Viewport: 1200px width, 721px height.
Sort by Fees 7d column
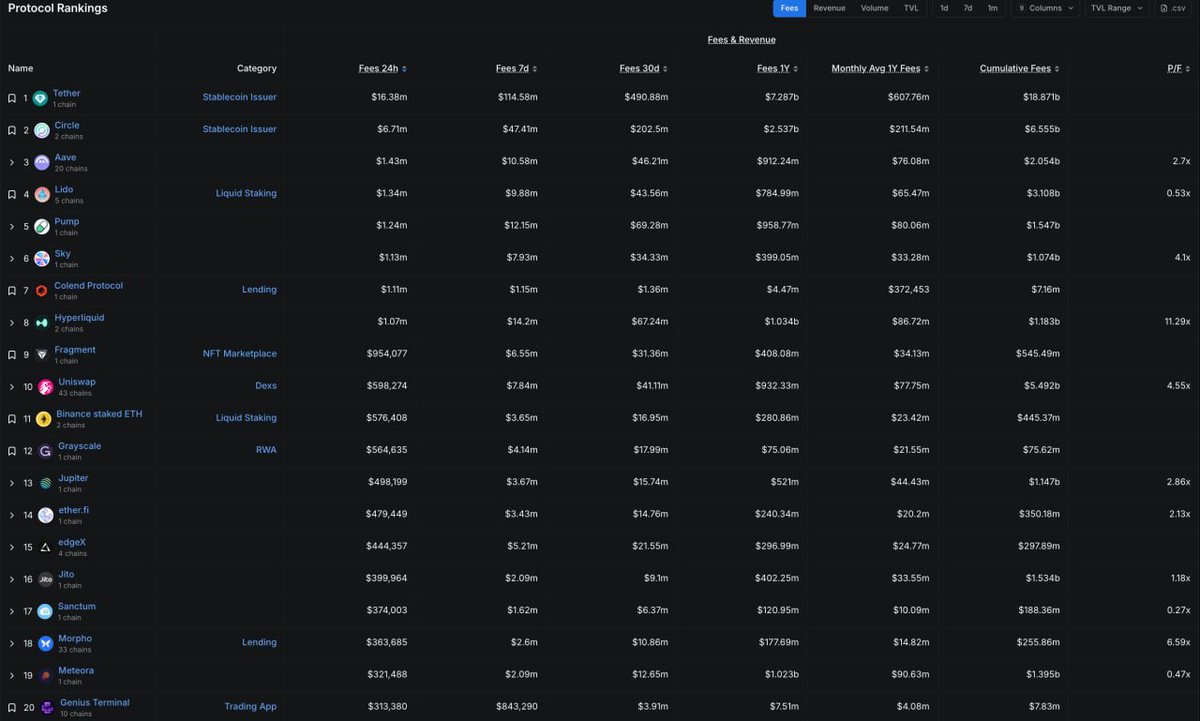click(516, 68)
